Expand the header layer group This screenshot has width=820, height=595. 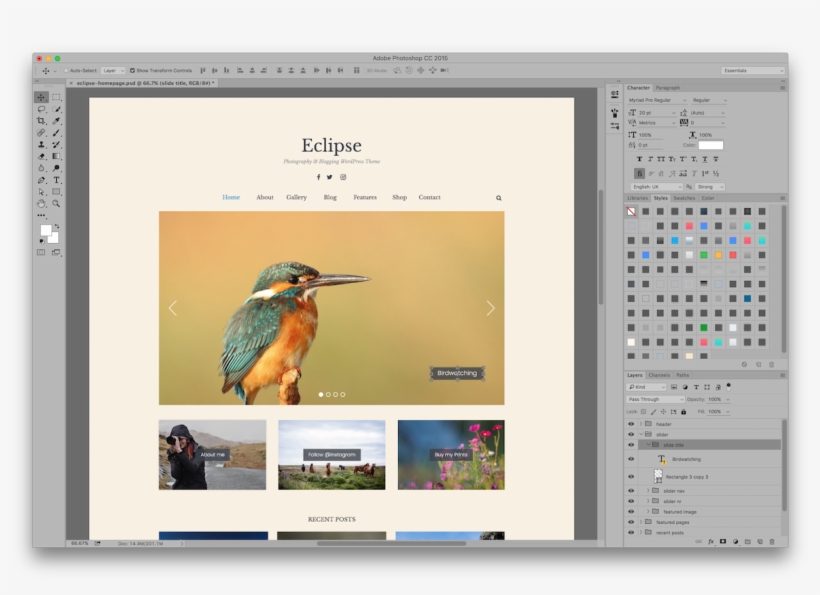coord(641,424)
